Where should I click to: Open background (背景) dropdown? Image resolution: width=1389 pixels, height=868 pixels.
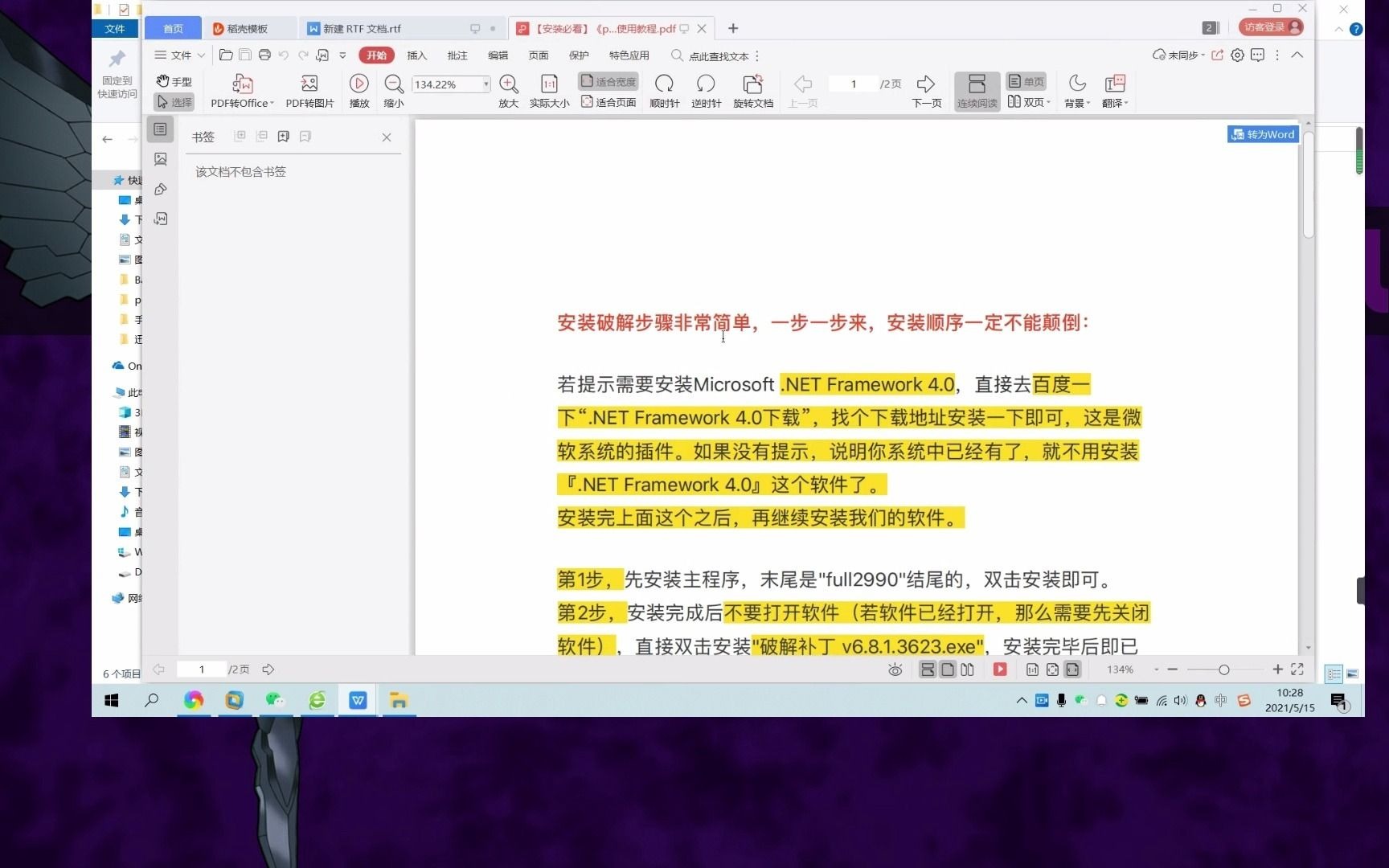[x=1077, y=91]
